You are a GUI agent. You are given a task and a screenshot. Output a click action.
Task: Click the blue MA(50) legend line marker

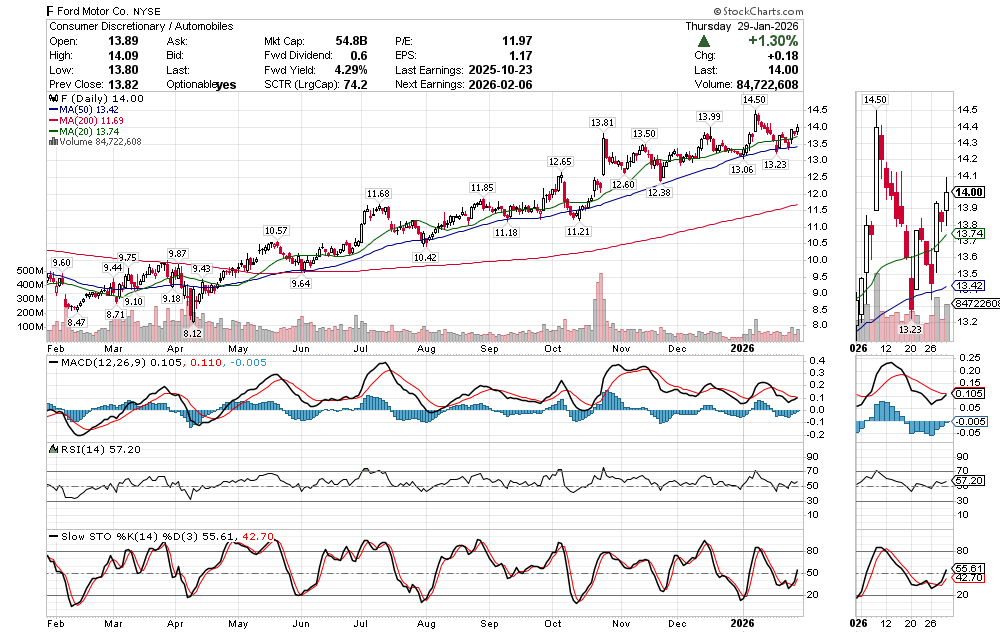pos(52,111)
